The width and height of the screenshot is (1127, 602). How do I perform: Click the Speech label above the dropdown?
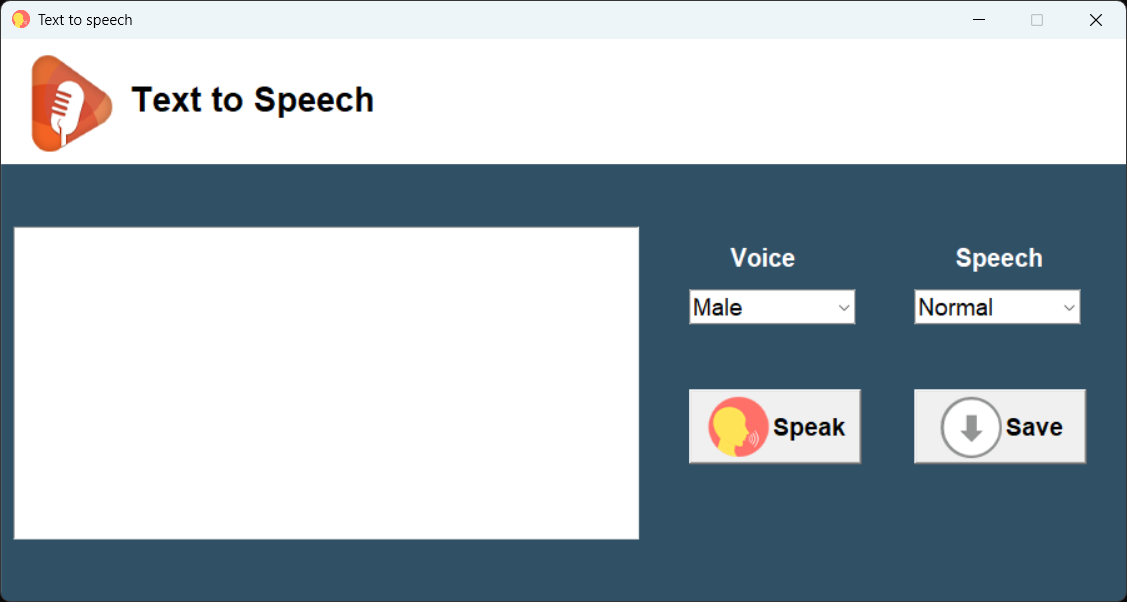[x=999, y=258]
